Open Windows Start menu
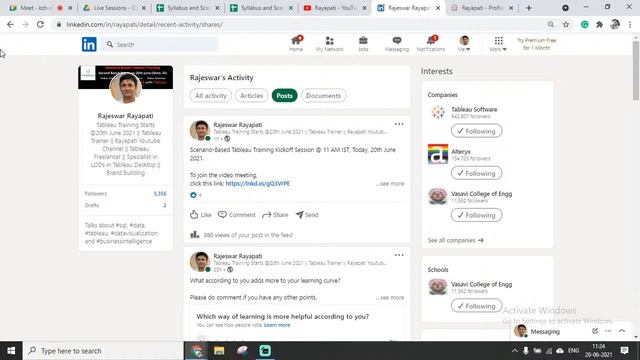640x360 pixels. click(11, 351)
